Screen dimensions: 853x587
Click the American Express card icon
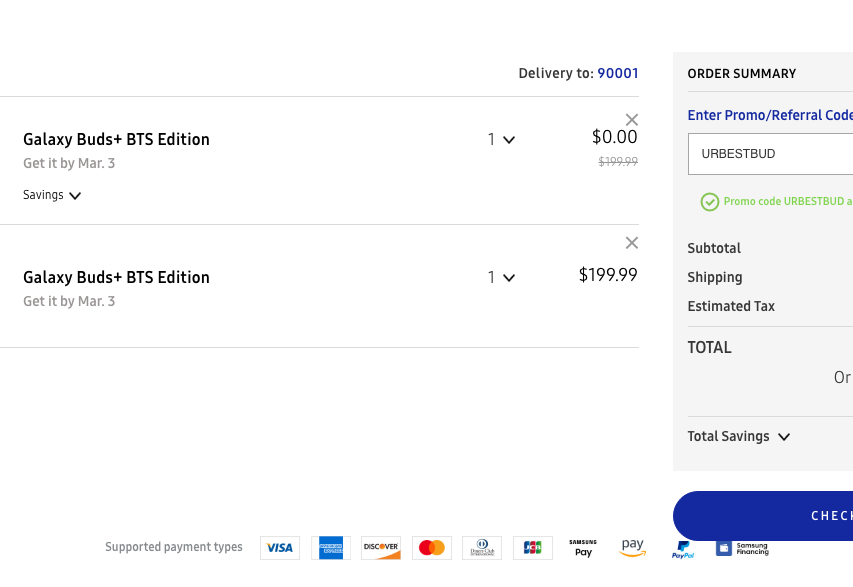(330, 548)
